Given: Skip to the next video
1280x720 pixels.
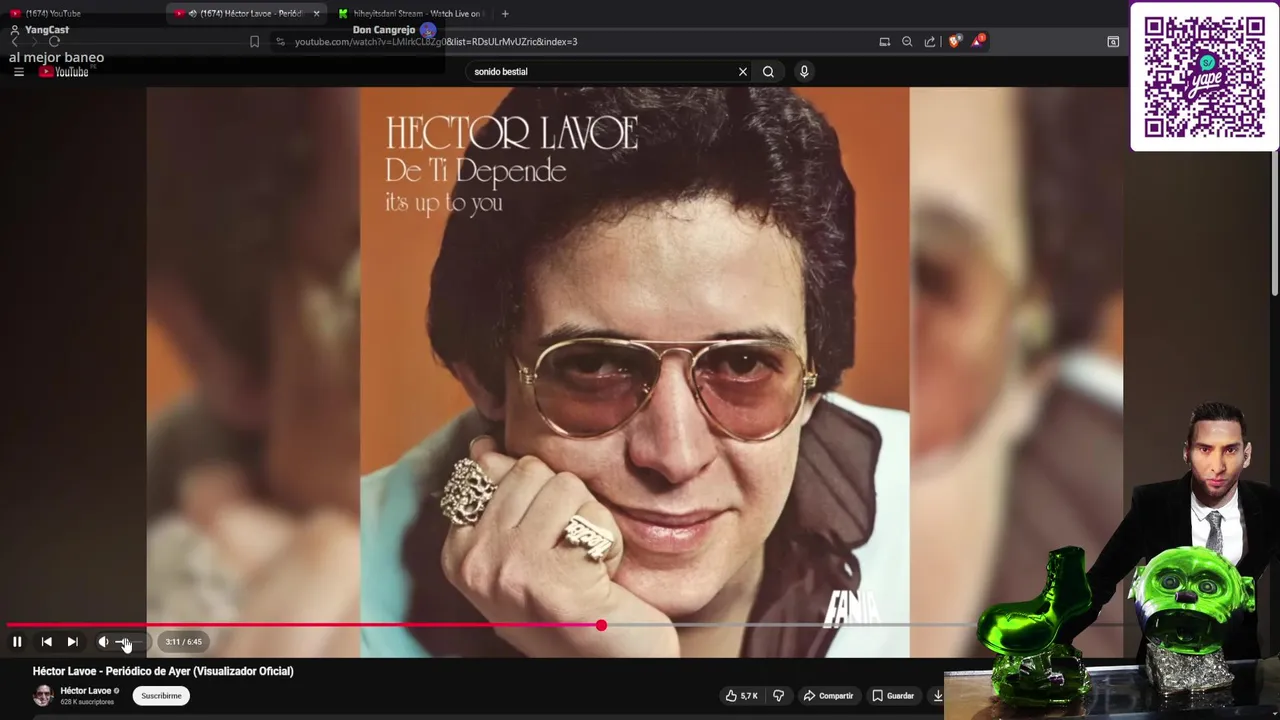Looking at the screenshot, I should click(72, 642).
